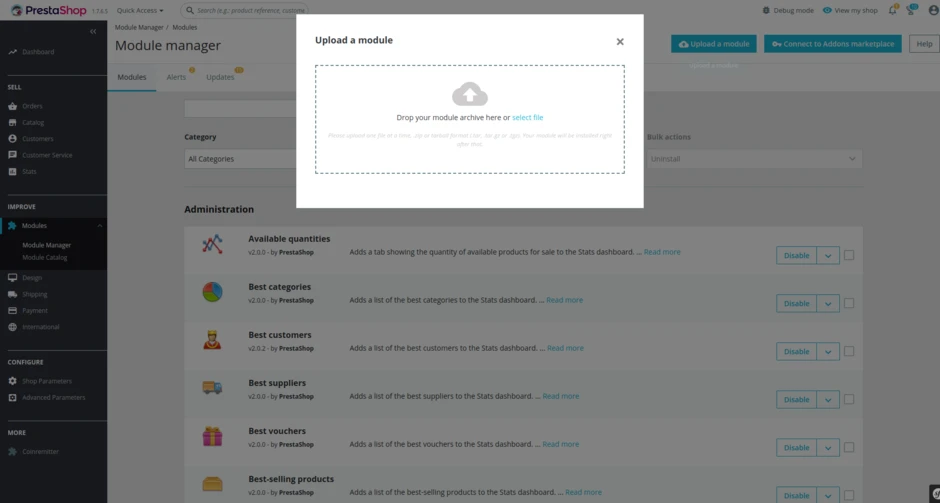This screenshot has height=503, width=940.
Task: Click the International globe icon
Action: 12,327
